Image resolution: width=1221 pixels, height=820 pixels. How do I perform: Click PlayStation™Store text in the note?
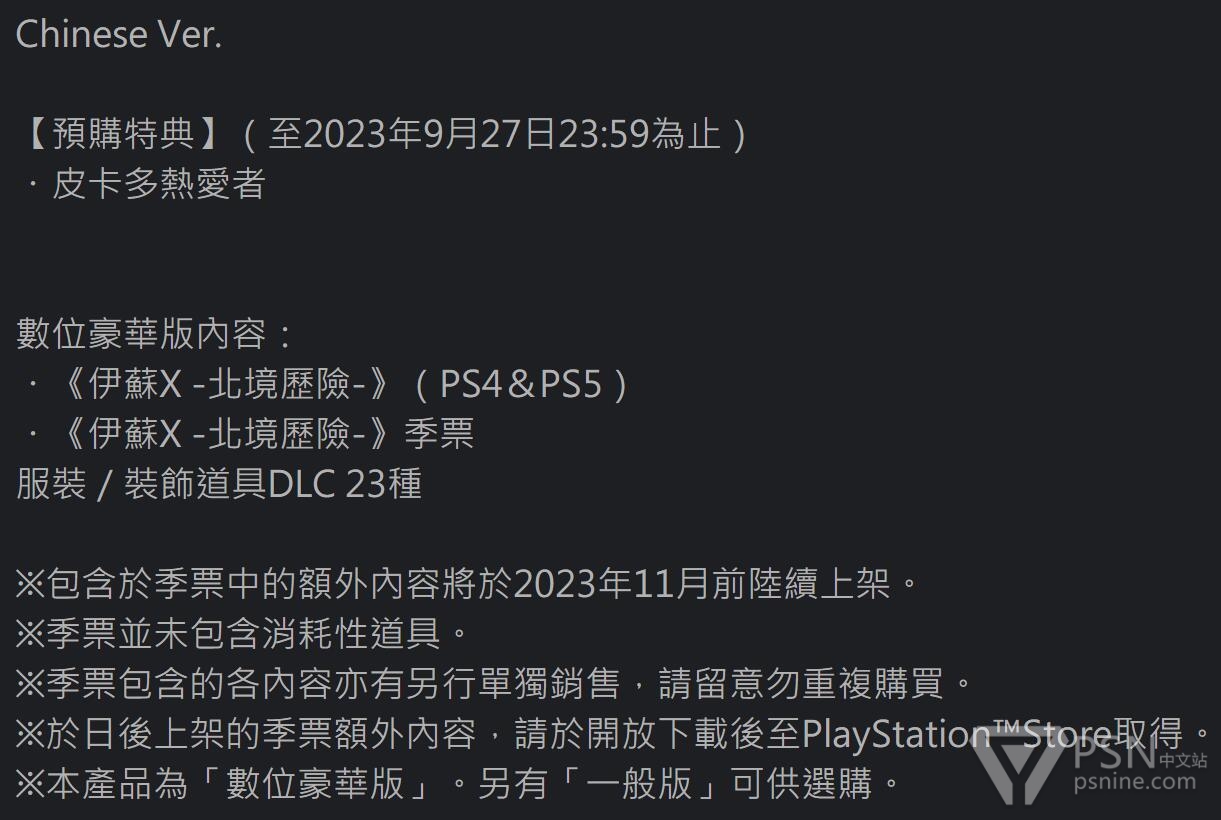click(x=956, y=734)
